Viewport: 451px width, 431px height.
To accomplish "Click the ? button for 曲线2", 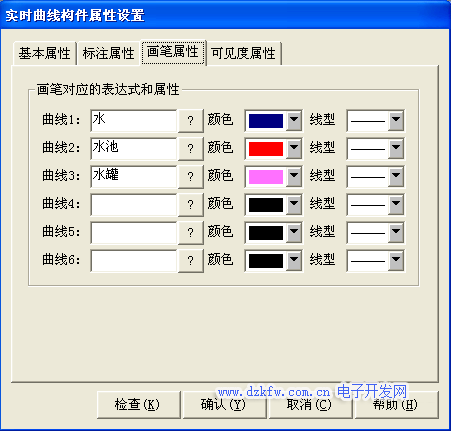I will tap(191, 148).
